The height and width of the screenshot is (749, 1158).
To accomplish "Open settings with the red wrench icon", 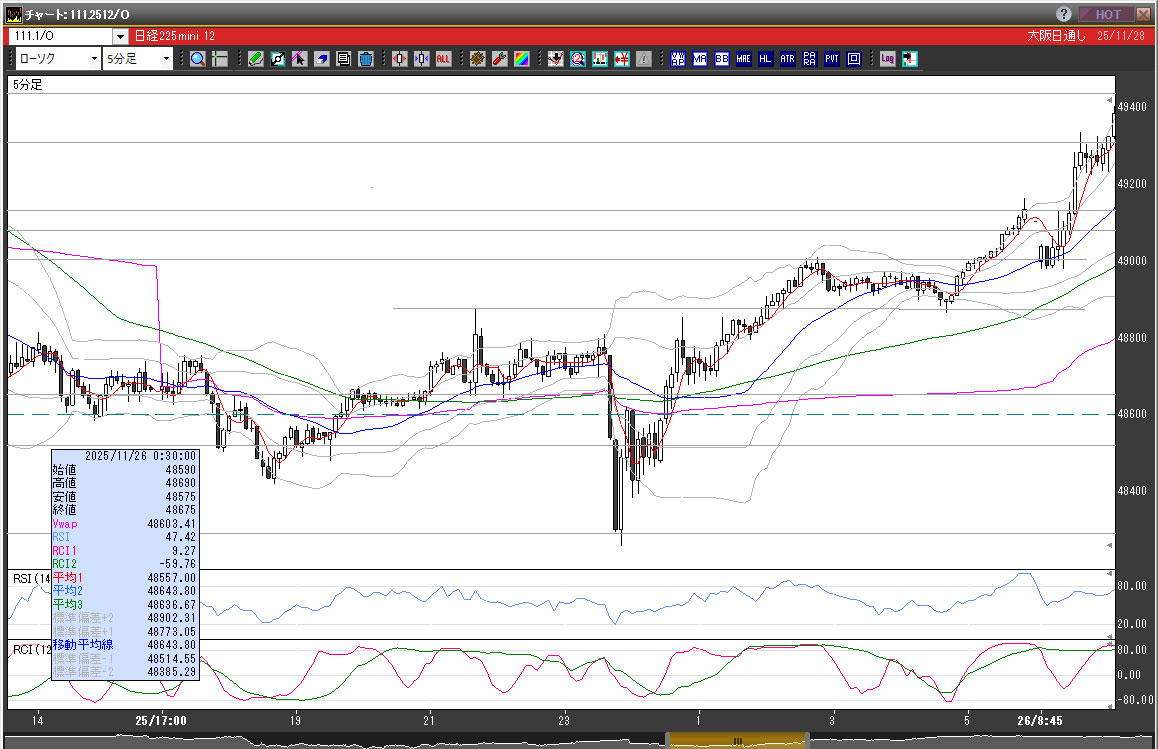I will (499, 59).
